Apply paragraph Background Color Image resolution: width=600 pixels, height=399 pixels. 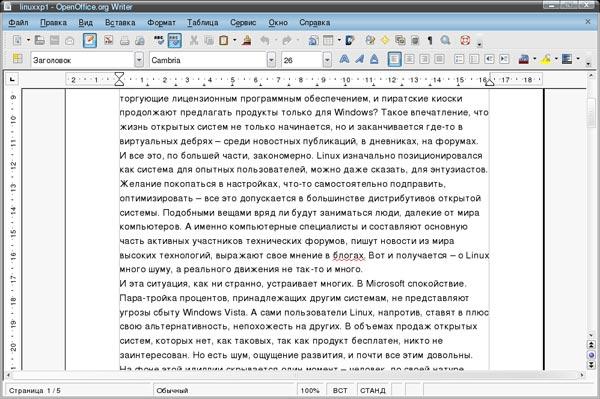point(567,59)
